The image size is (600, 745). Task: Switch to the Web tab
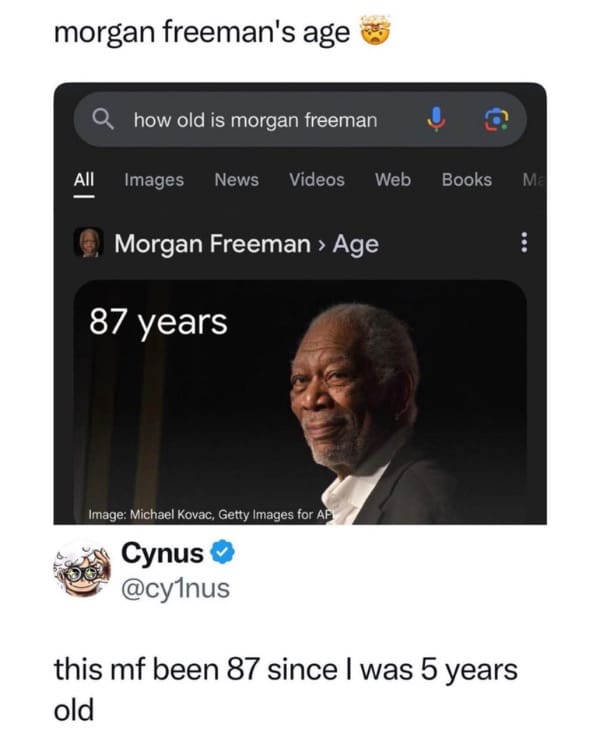coord(393,180)
